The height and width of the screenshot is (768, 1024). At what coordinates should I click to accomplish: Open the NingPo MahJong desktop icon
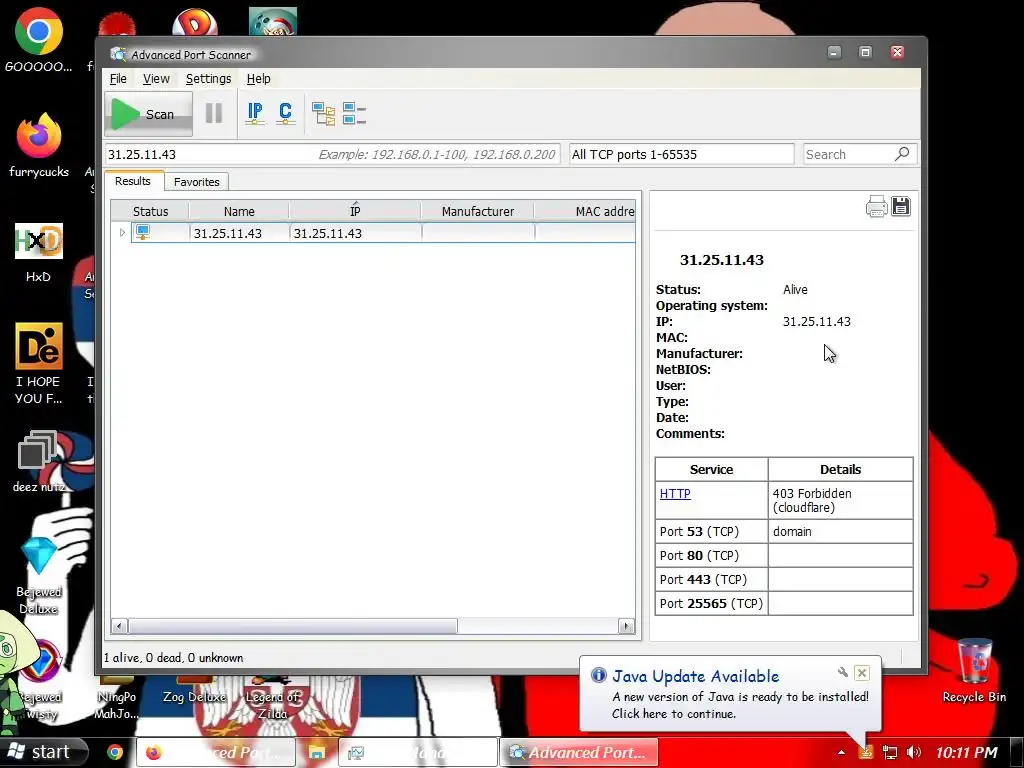[x=116, y=699]
